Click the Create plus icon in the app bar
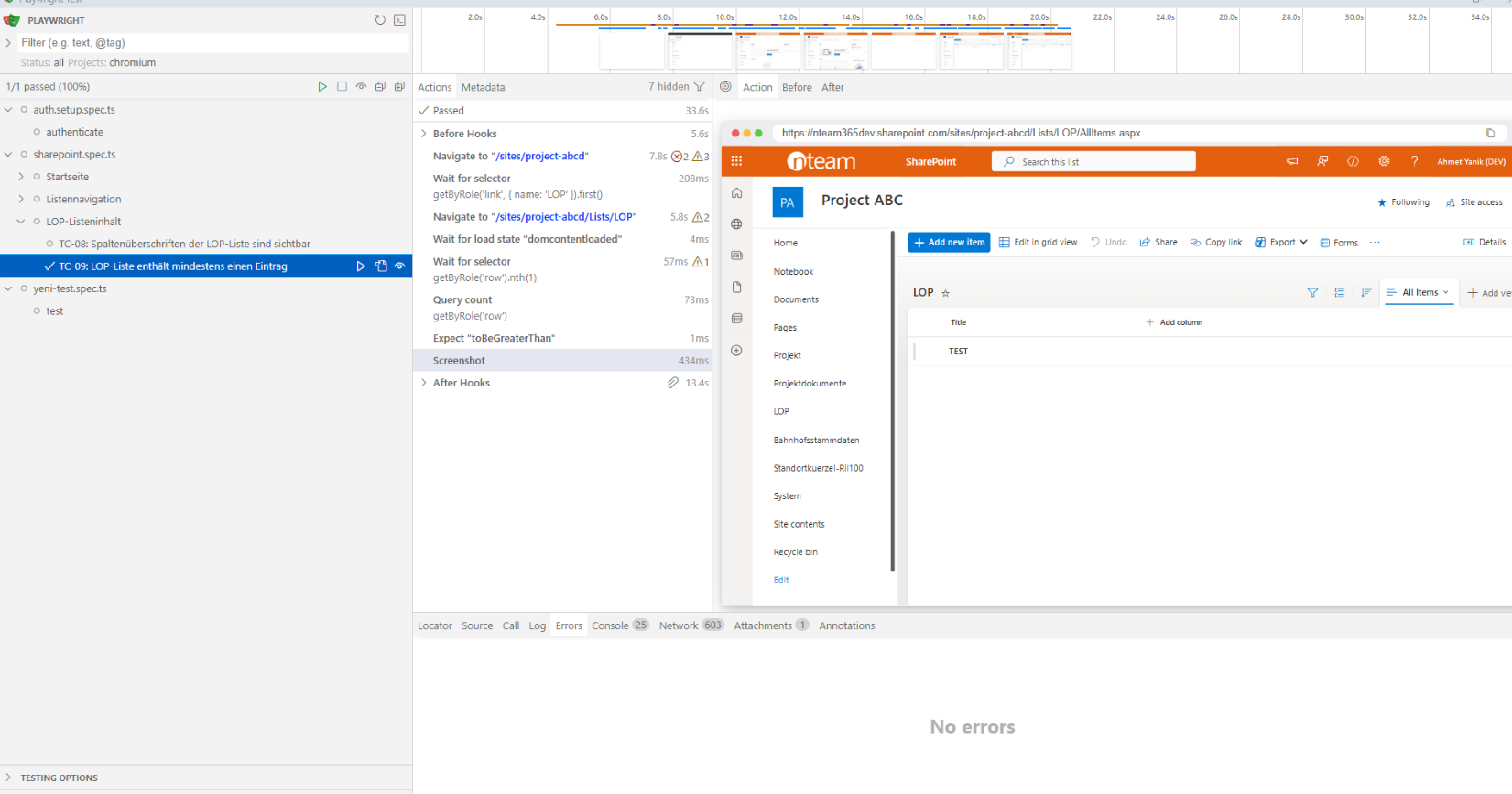Viewport: 1512px width, 794px height. click(736, 351)
